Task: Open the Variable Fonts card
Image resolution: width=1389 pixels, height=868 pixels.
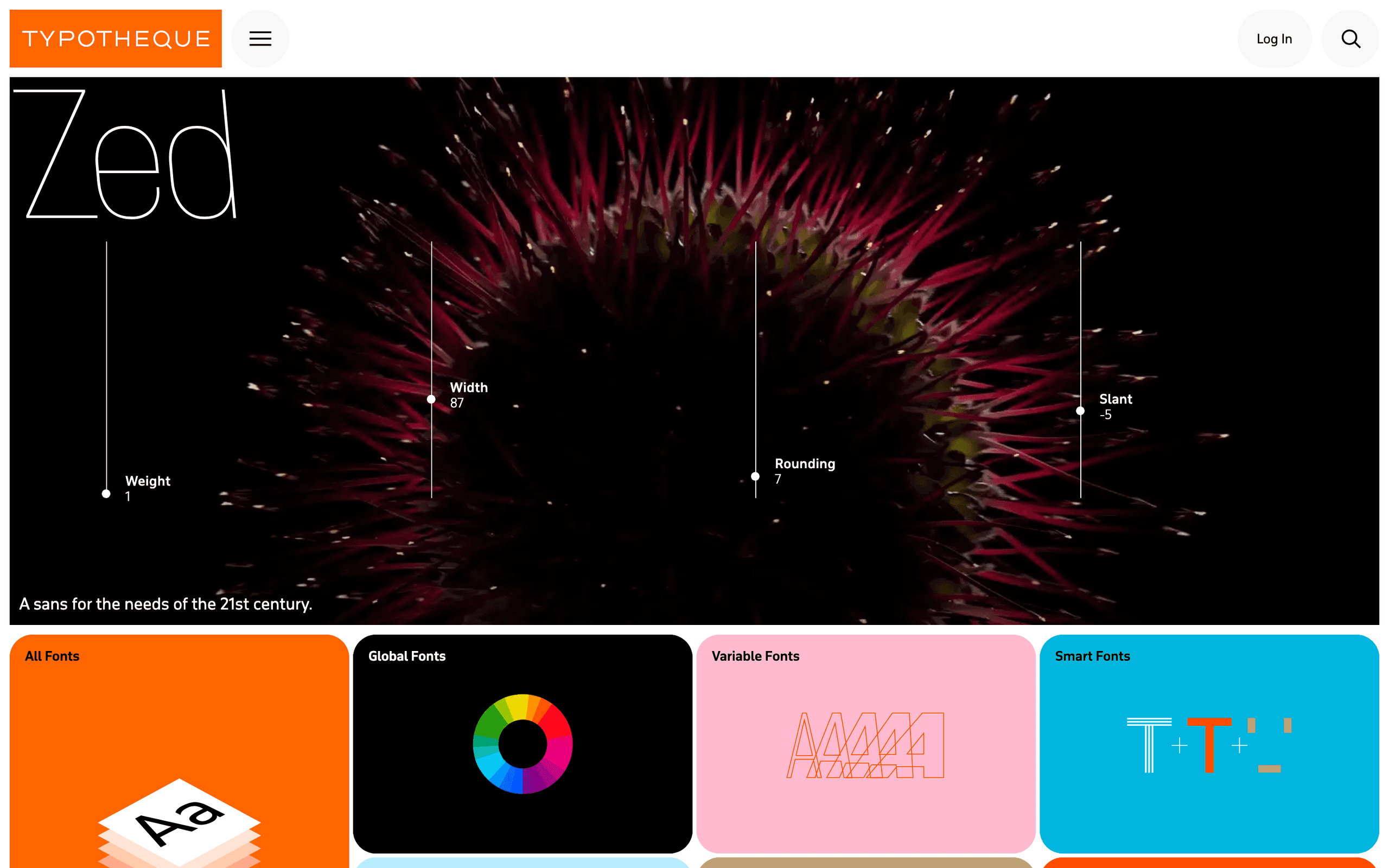Action: click(865, 743)
